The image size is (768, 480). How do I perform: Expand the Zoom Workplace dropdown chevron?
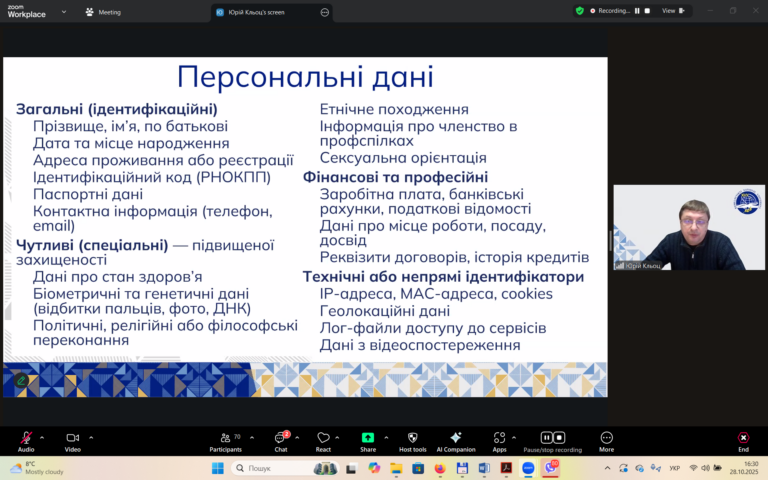63,12
